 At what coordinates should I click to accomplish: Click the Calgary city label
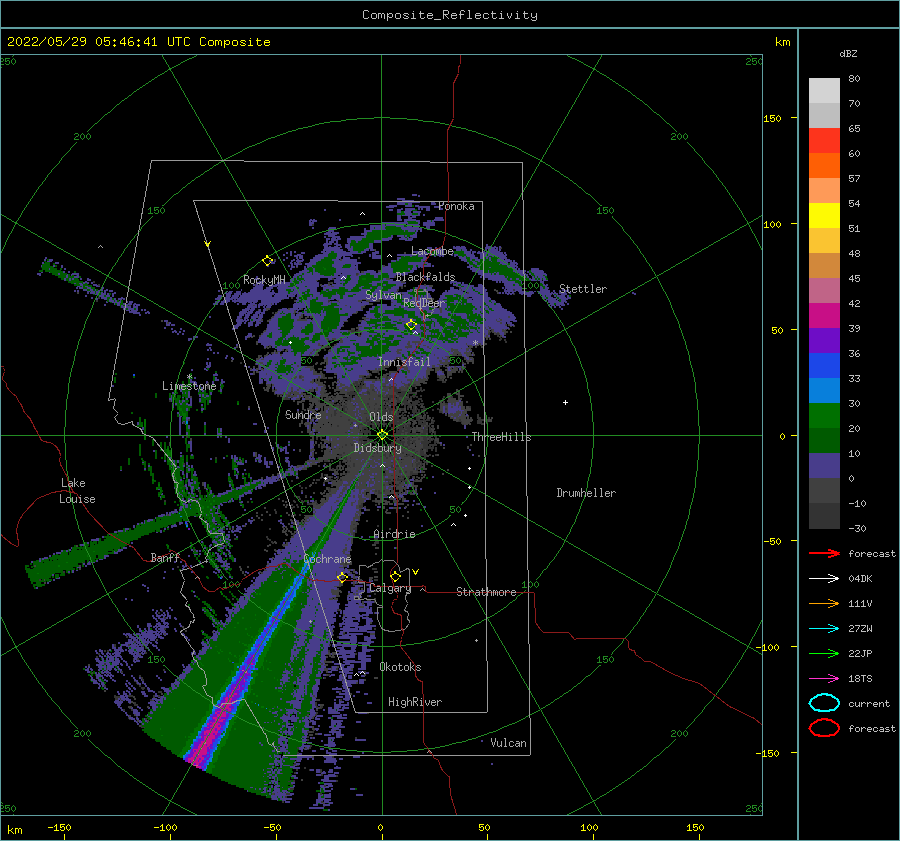[390, 588]
